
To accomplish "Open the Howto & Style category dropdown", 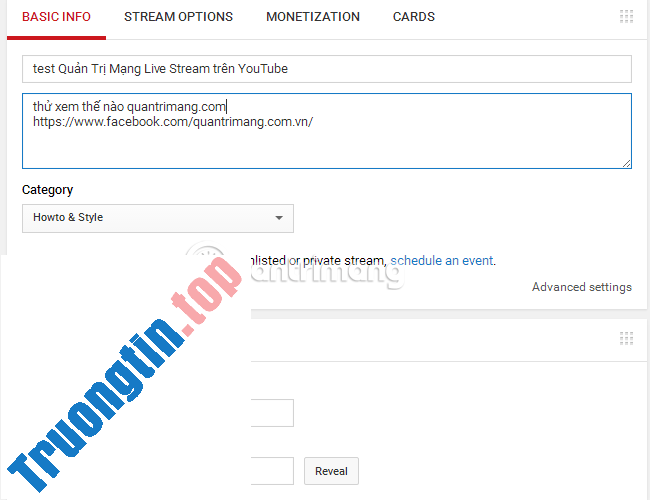I will (158, 218).
